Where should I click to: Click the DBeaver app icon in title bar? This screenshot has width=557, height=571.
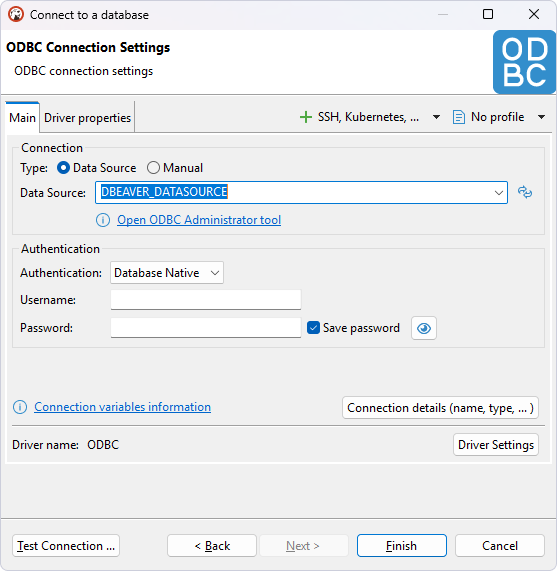pyautogui.click(x=16, y=15)
